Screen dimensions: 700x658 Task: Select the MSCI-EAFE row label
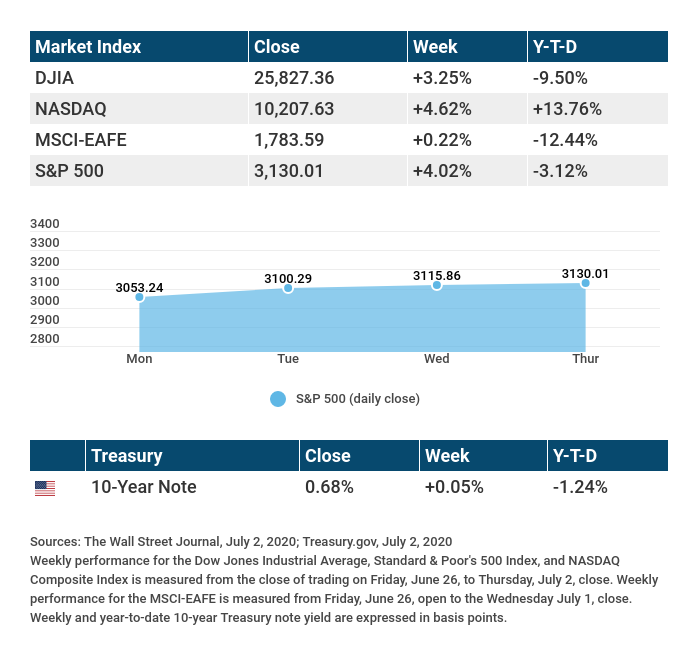tap(81, 139)
